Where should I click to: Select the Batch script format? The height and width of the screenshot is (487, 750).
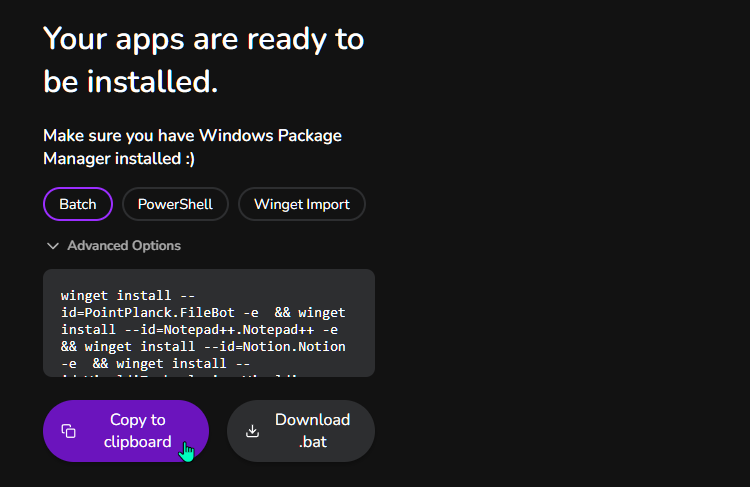coord(78,204)
